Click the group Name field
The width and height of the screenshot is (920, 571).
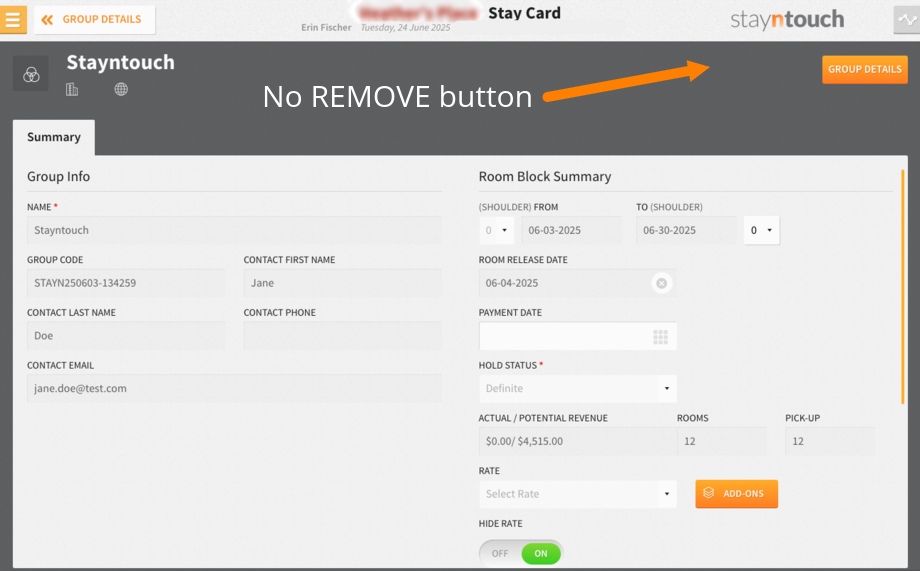click(234, 230)
